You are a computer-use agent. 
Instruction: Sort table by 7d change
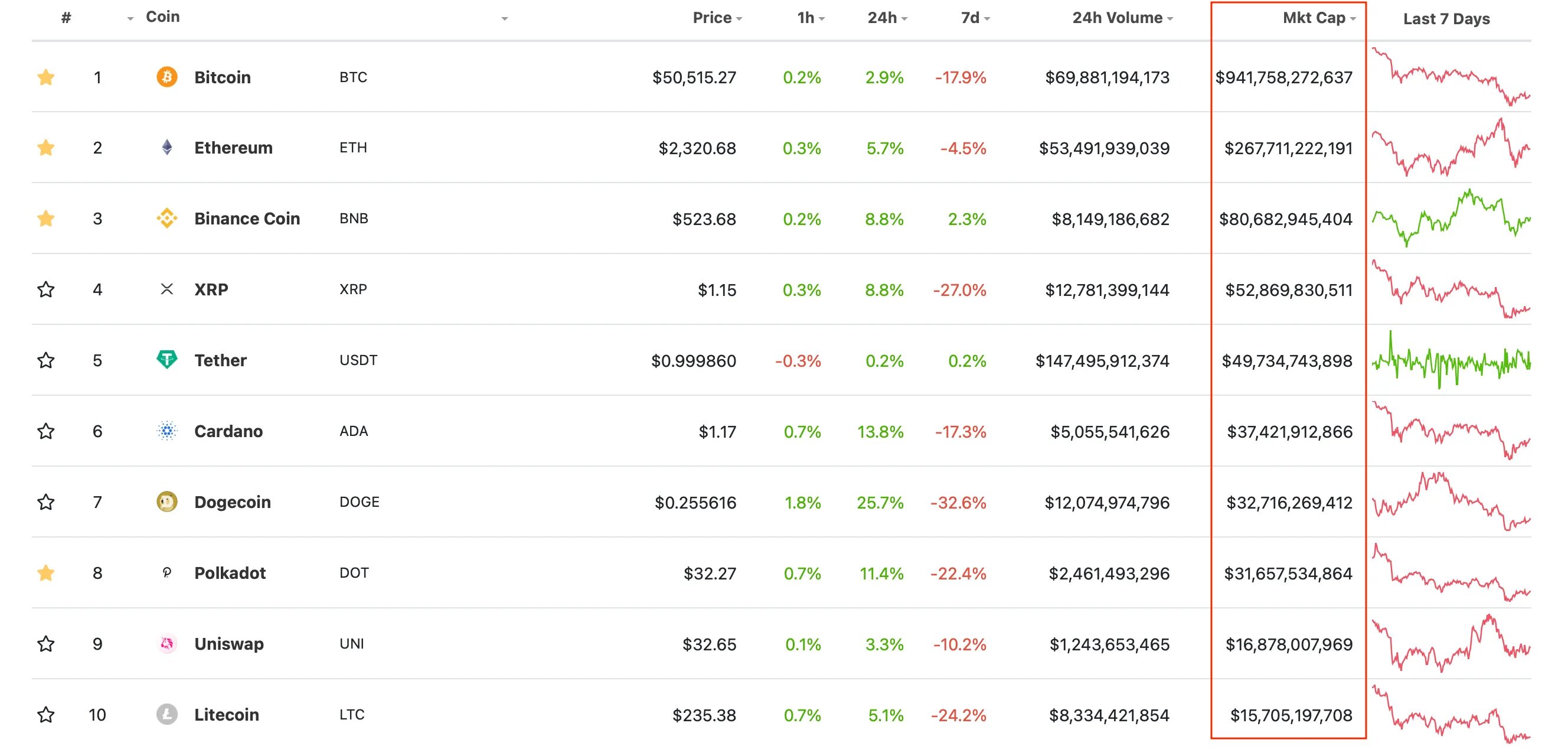(976, 18)
